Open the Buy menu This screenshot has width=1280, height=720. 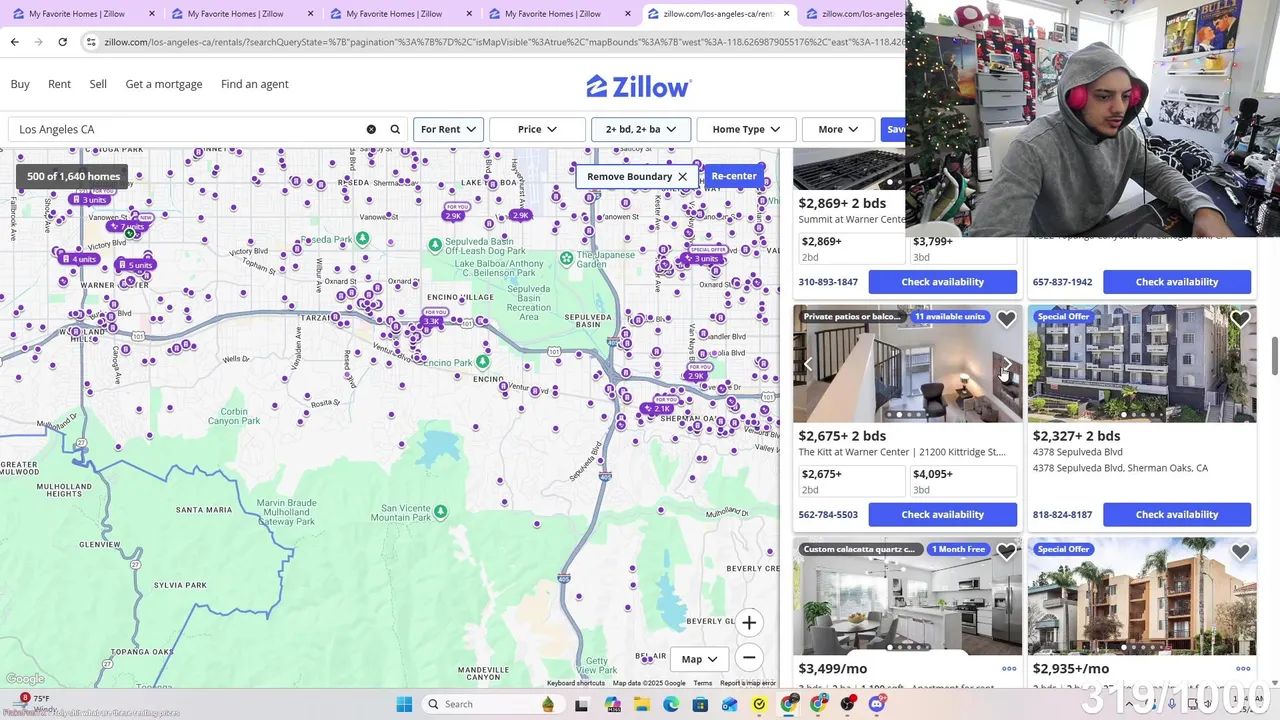[20, 84]
